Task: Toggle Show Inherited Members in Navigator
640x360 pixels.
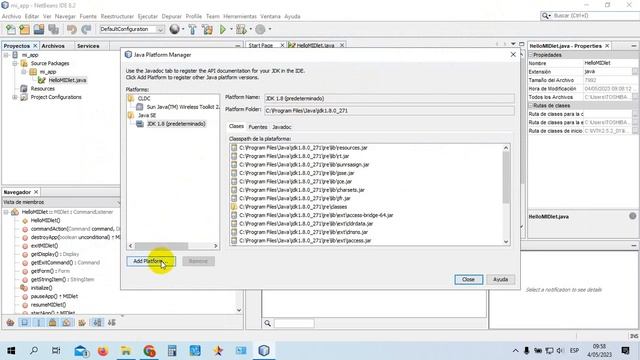Action: 11,322
